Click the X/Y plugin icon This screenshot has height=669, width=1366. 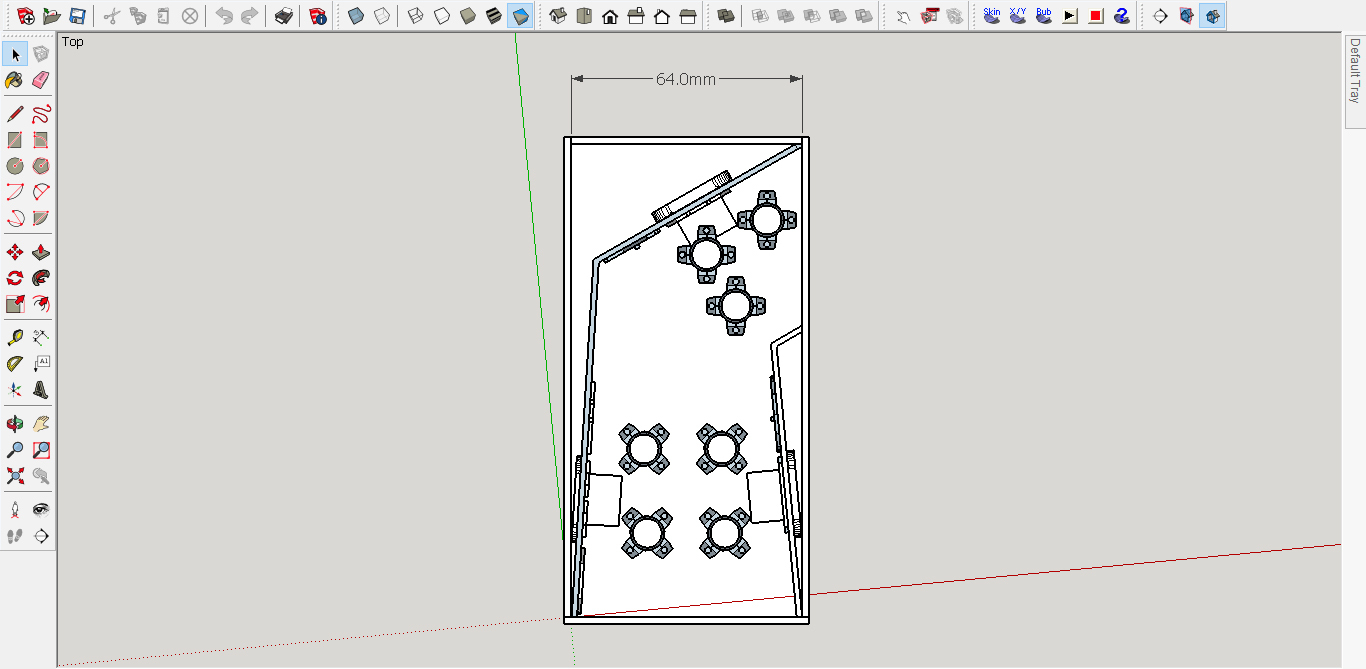click(x=1018, y=16)
